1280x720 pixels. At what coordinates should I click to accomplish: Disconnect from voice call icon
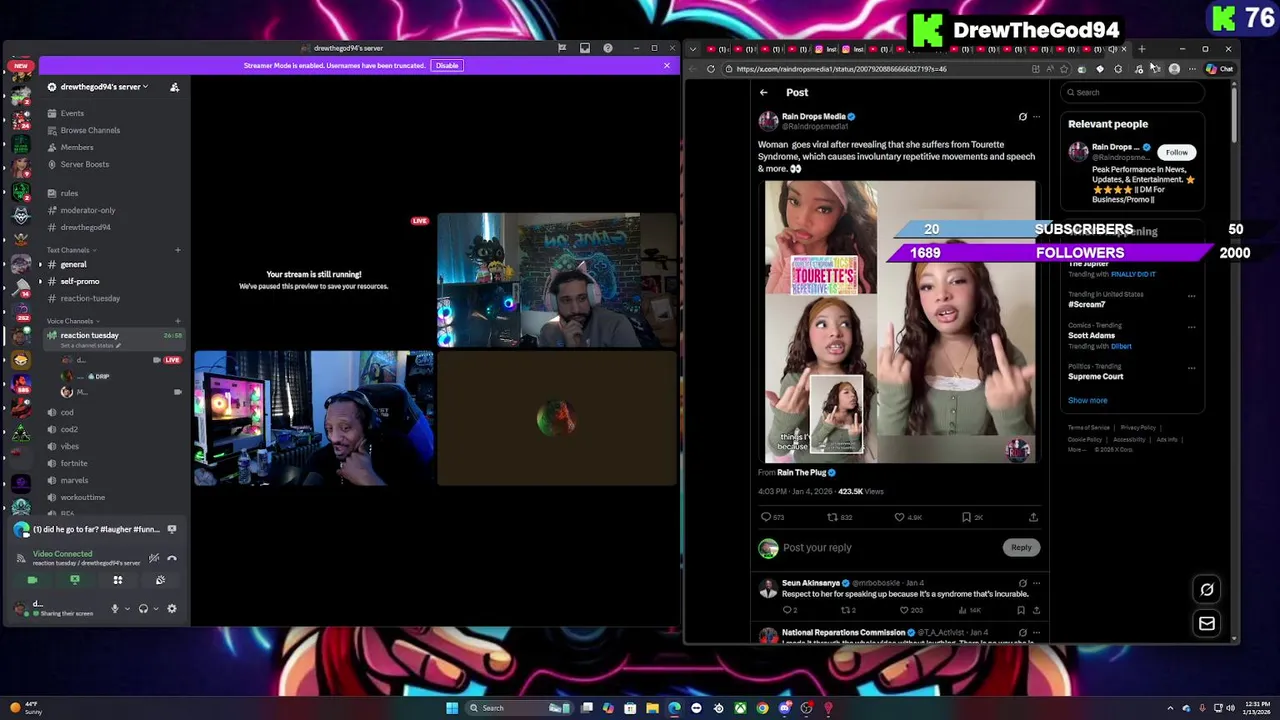click(x=172, y=558)
